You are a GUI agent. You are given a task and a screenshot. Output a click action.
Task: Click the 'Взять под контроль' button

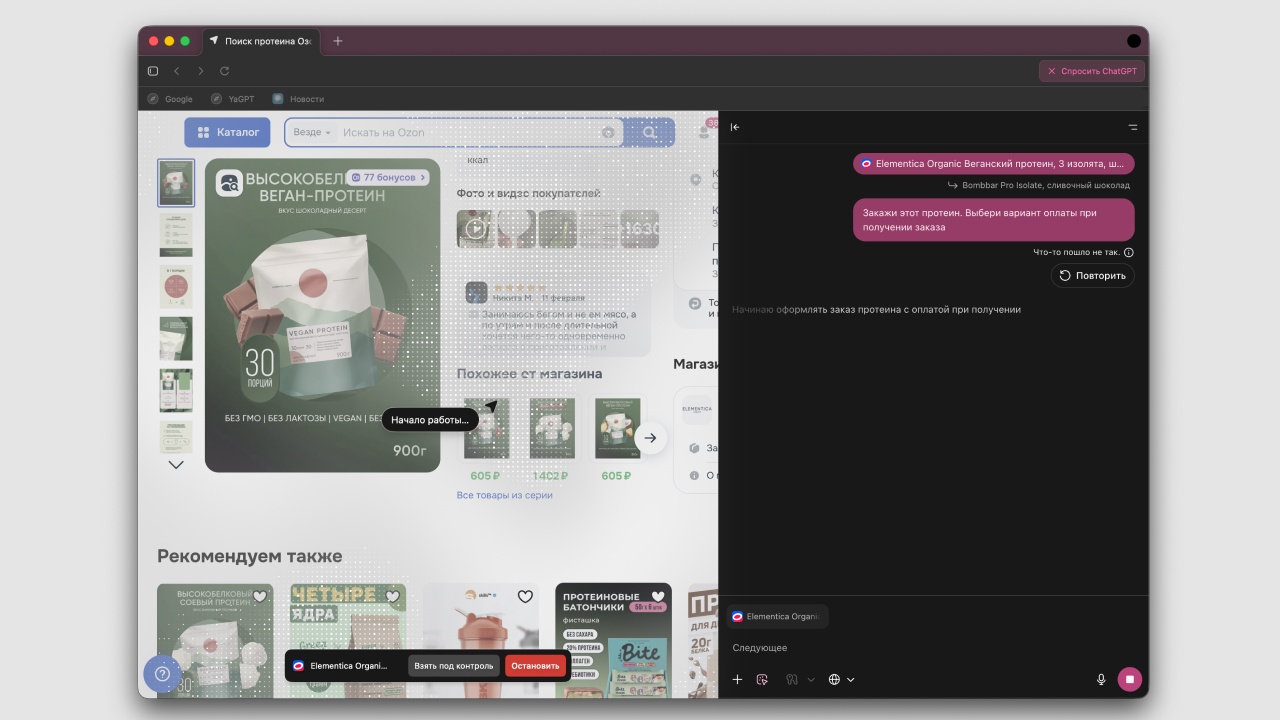click(x=454, y=666)
